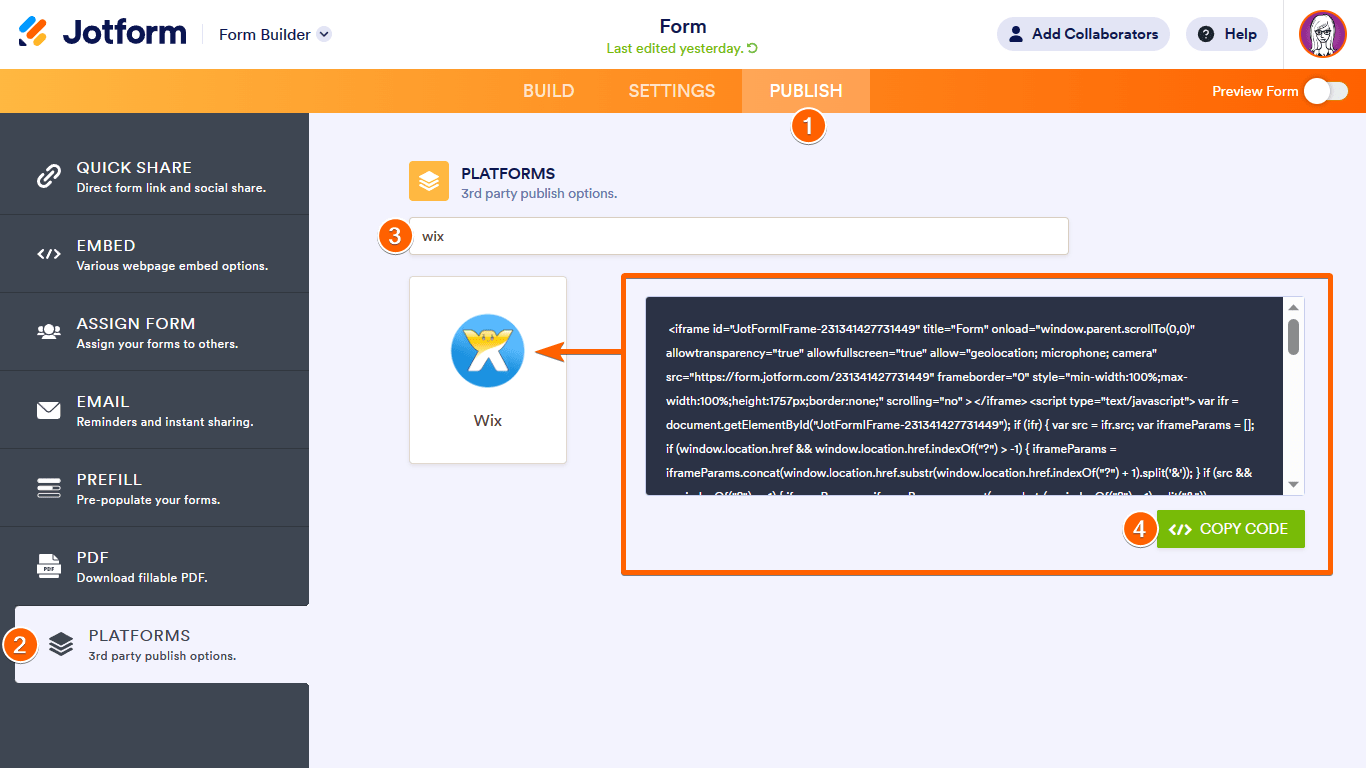Copy the Wix embed code

tap(1231, 529)
